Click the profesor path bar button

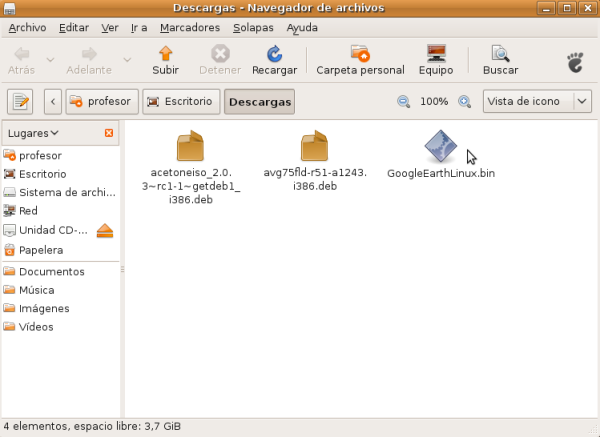coord(100,101)
